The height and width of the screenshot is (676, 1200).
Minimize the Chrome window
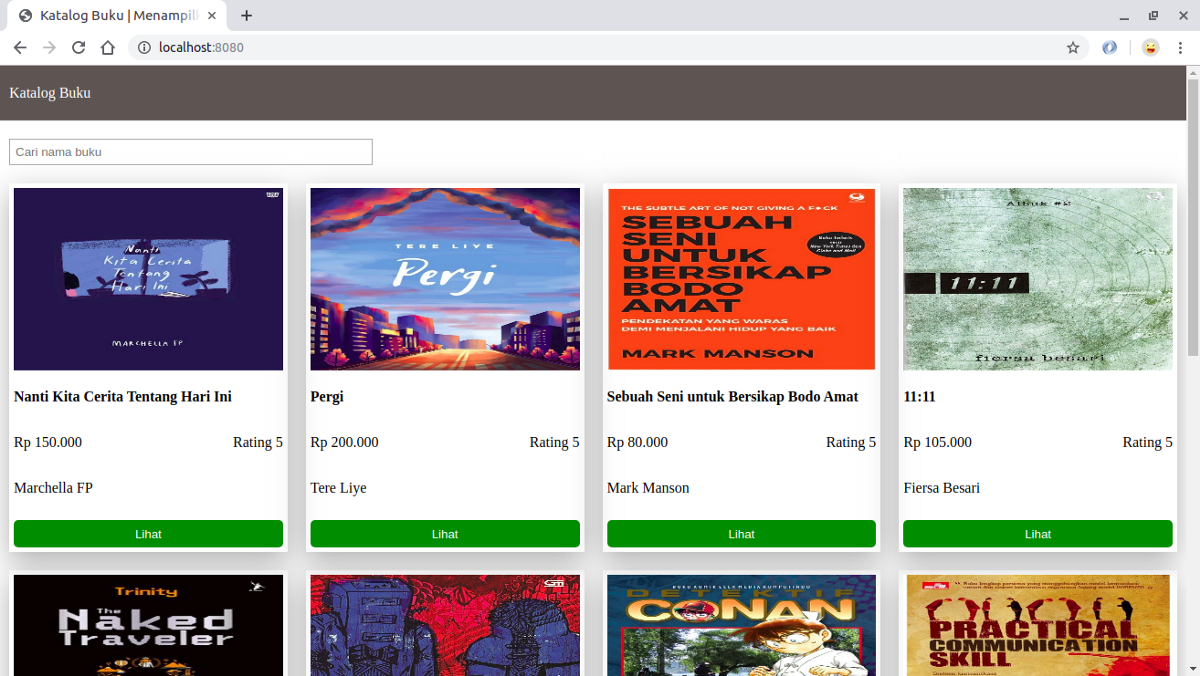1124,16
